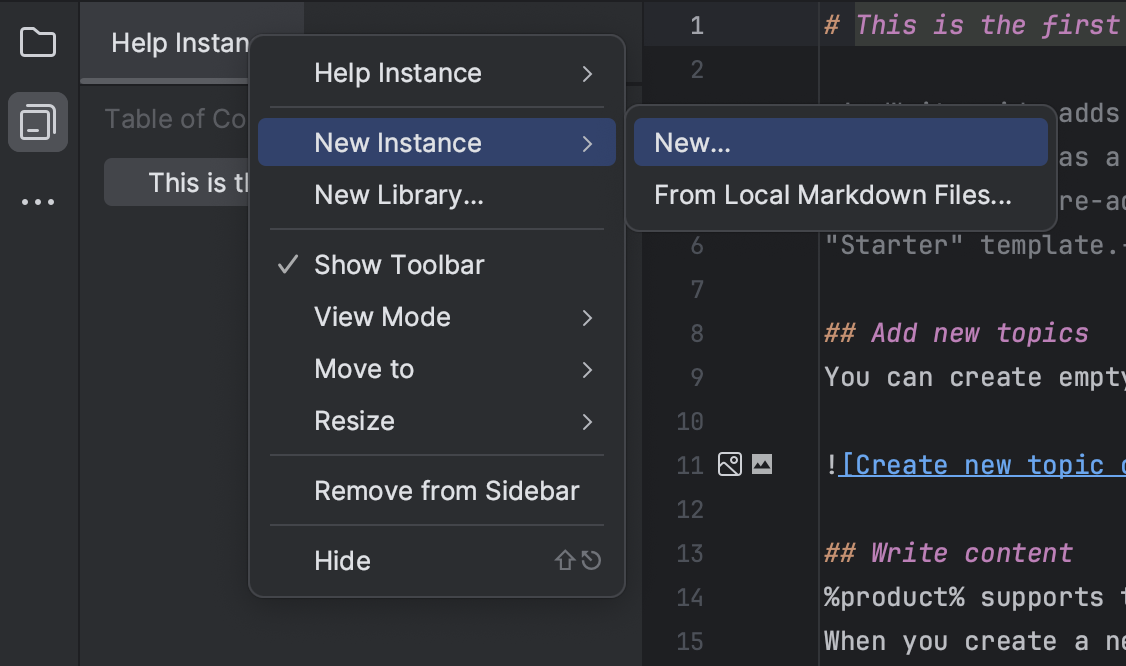Select the highlighted instances panel icon in sidebar

[x=37, y=121]
